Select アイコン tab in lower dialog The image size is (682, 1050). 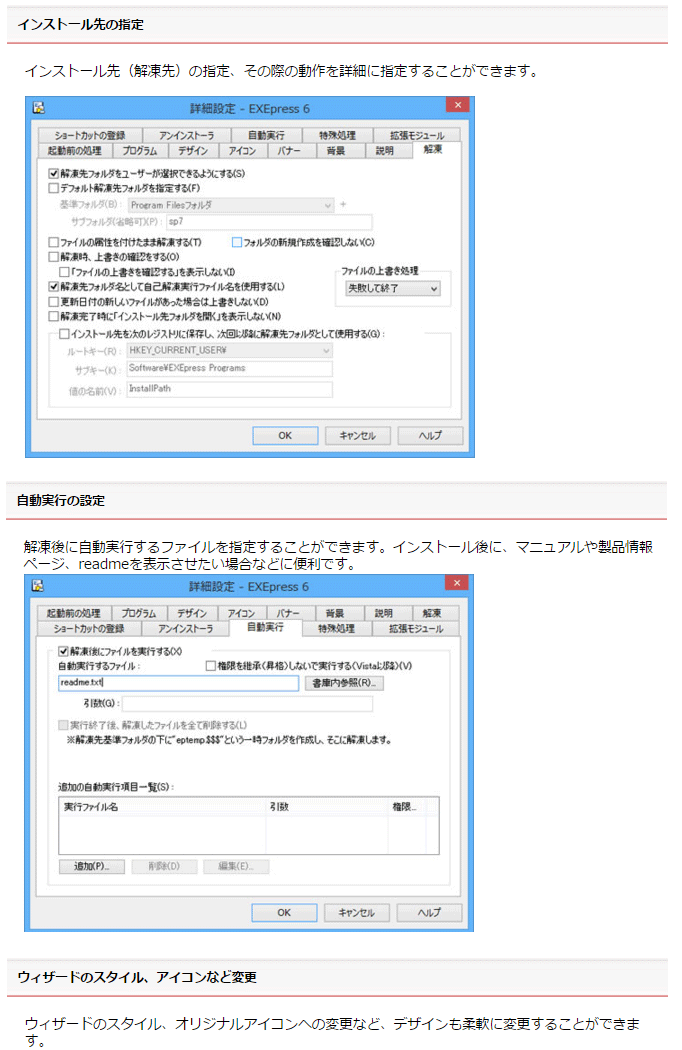point(241,613)
